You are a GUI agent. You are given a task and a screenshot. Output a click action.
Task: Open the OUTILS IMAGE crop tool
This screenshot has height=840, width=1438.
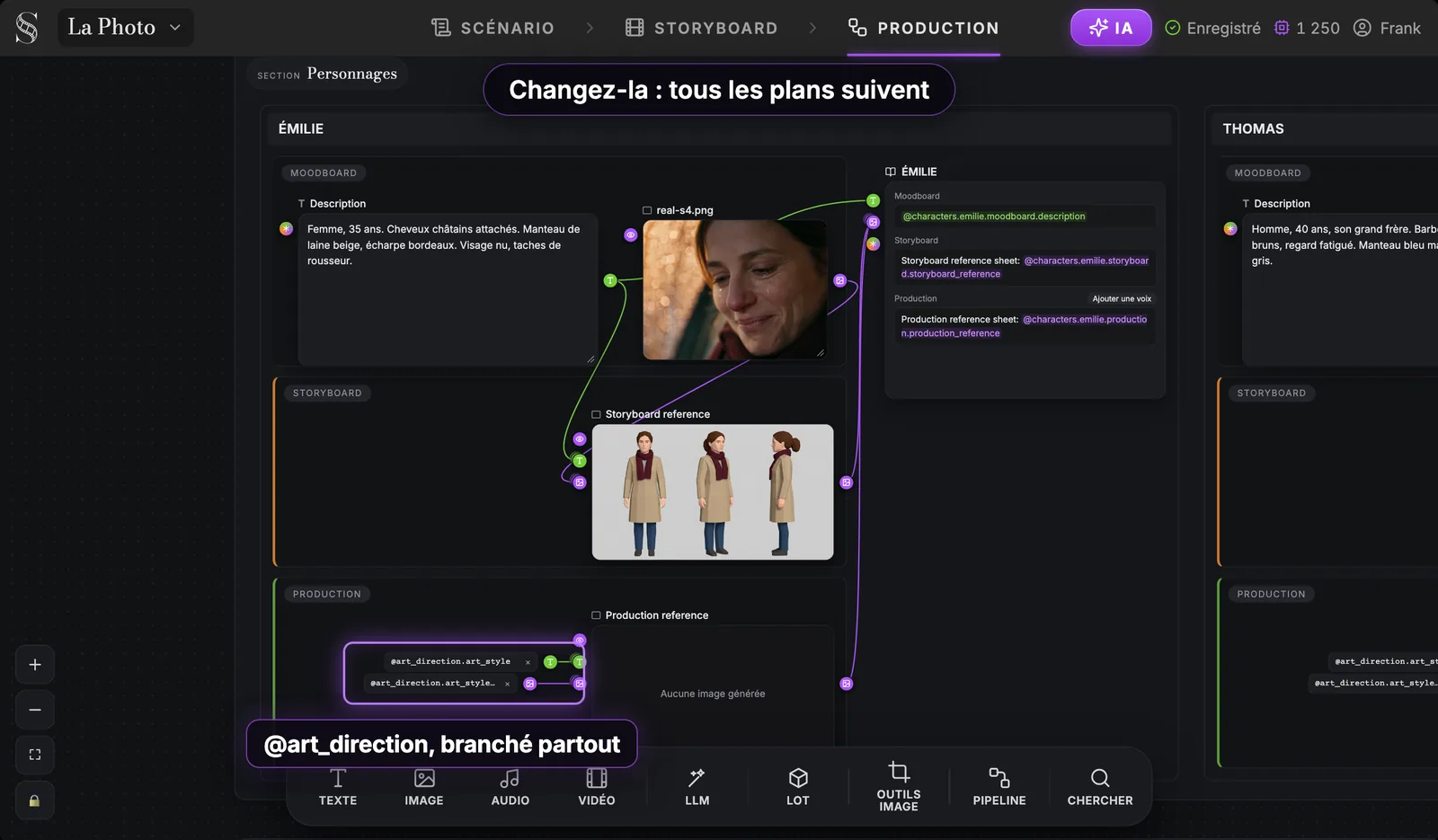pyautogui.click(x=899, y=786)
